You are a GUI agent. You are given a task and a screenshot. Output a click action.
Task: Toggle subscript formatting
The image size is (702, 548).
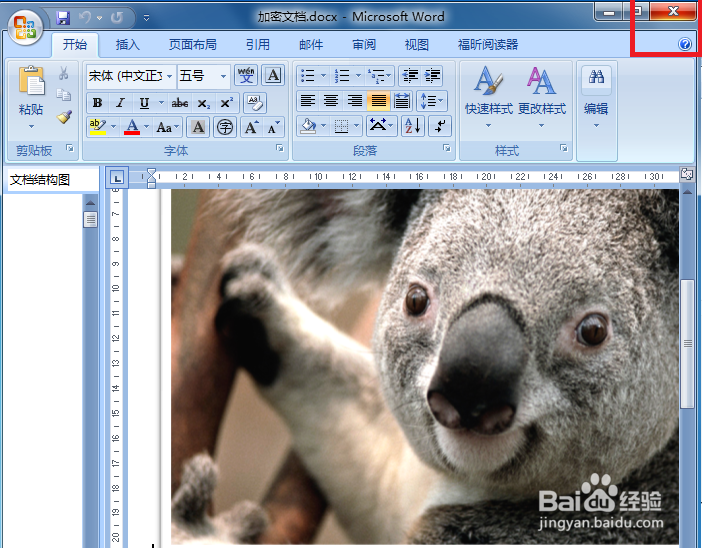pyautogui.click(x=204, y=103)
